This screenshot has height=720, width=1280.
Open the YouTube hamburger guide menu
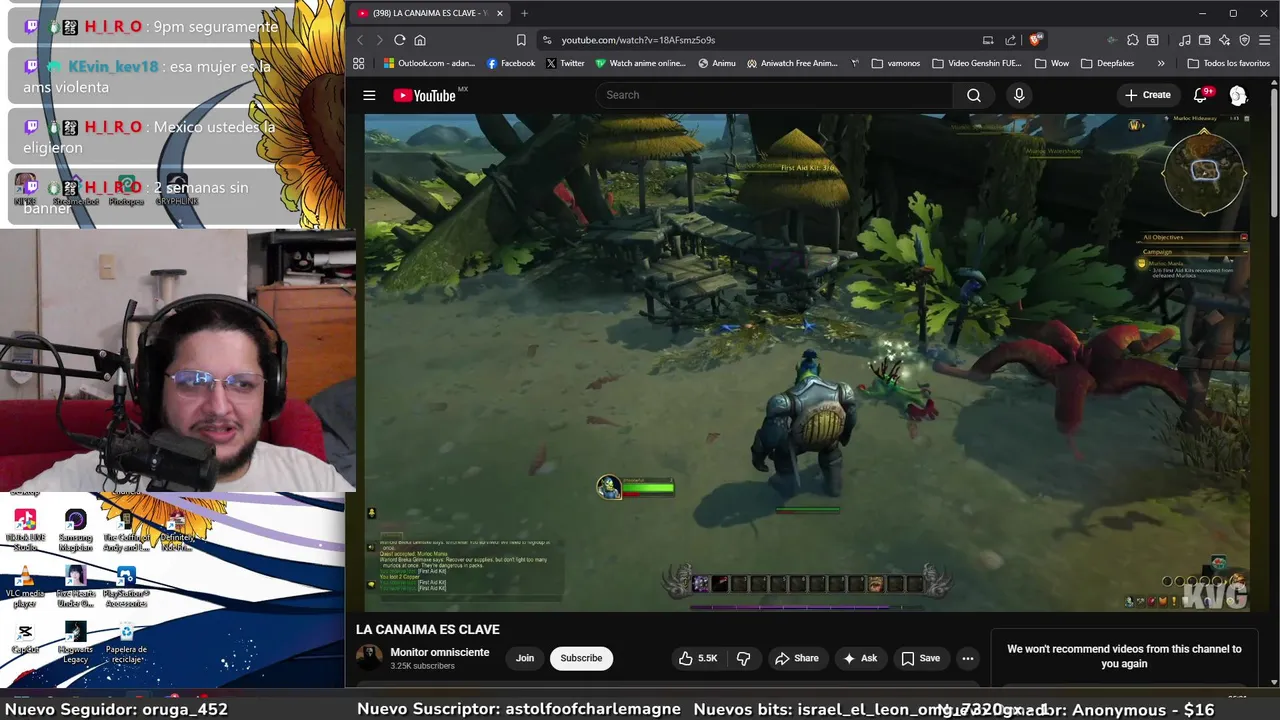pyautogui.click(x=369, y=95)
